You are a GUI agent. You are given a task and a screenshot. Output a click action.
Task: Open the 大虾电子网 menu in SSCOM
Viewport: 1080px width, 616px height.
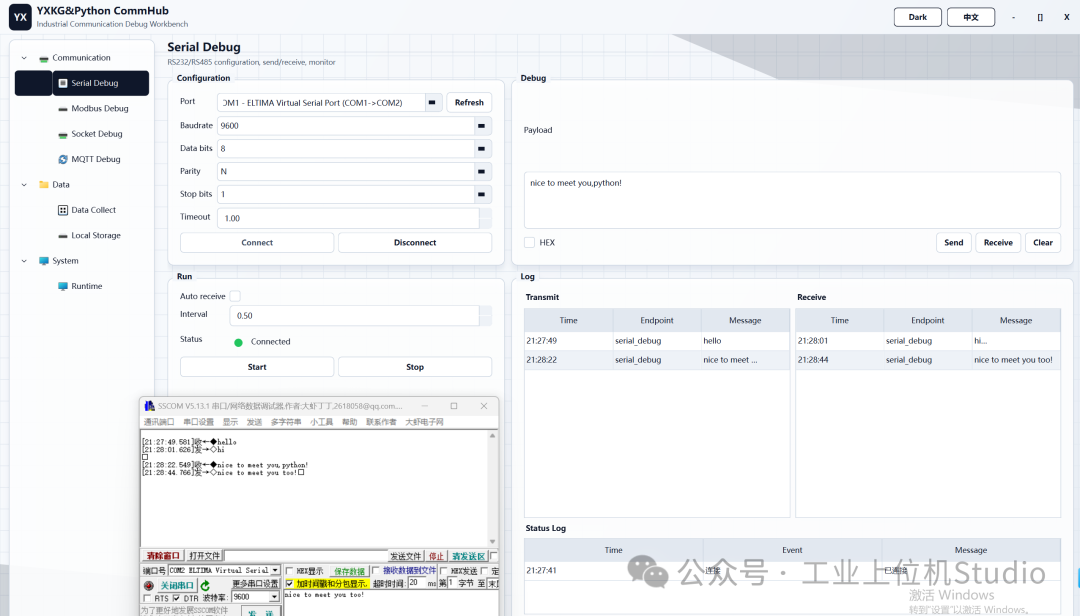pyautogui.click(x=424, y=422)
